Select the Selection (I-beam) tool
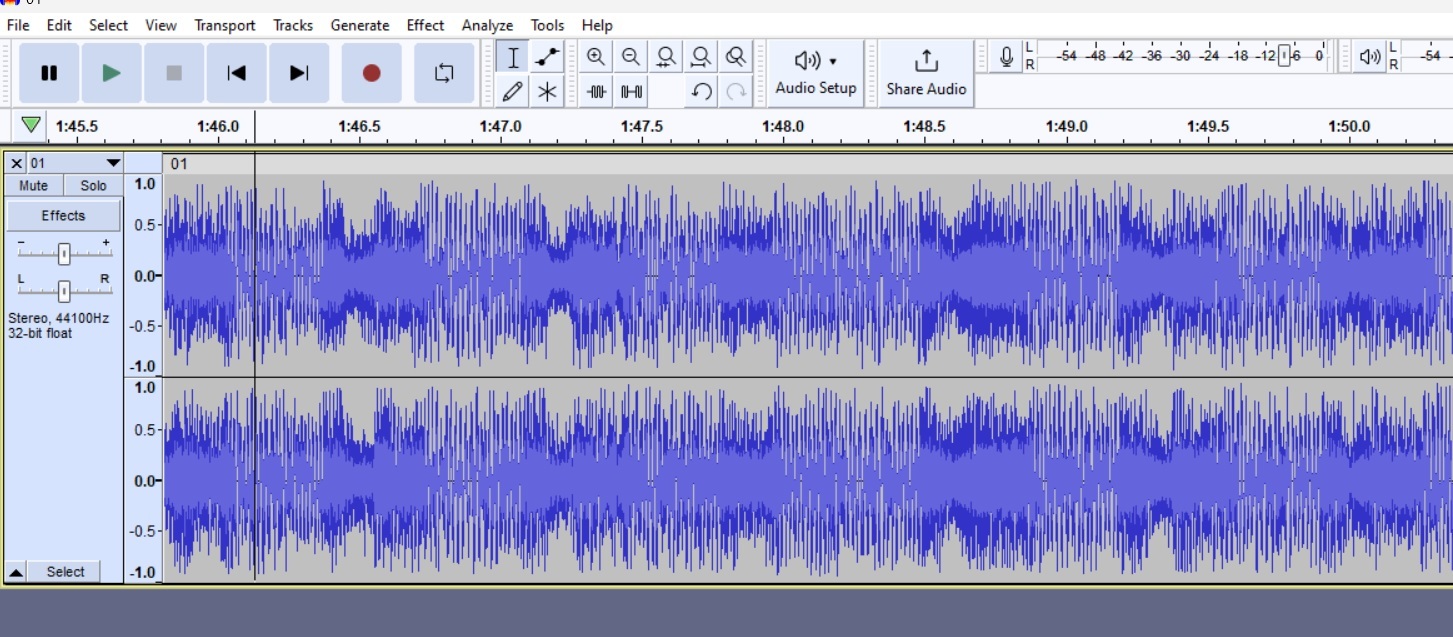Image resolution: width=1453 pixels, height=637 pixels. (x=513, y=57)
